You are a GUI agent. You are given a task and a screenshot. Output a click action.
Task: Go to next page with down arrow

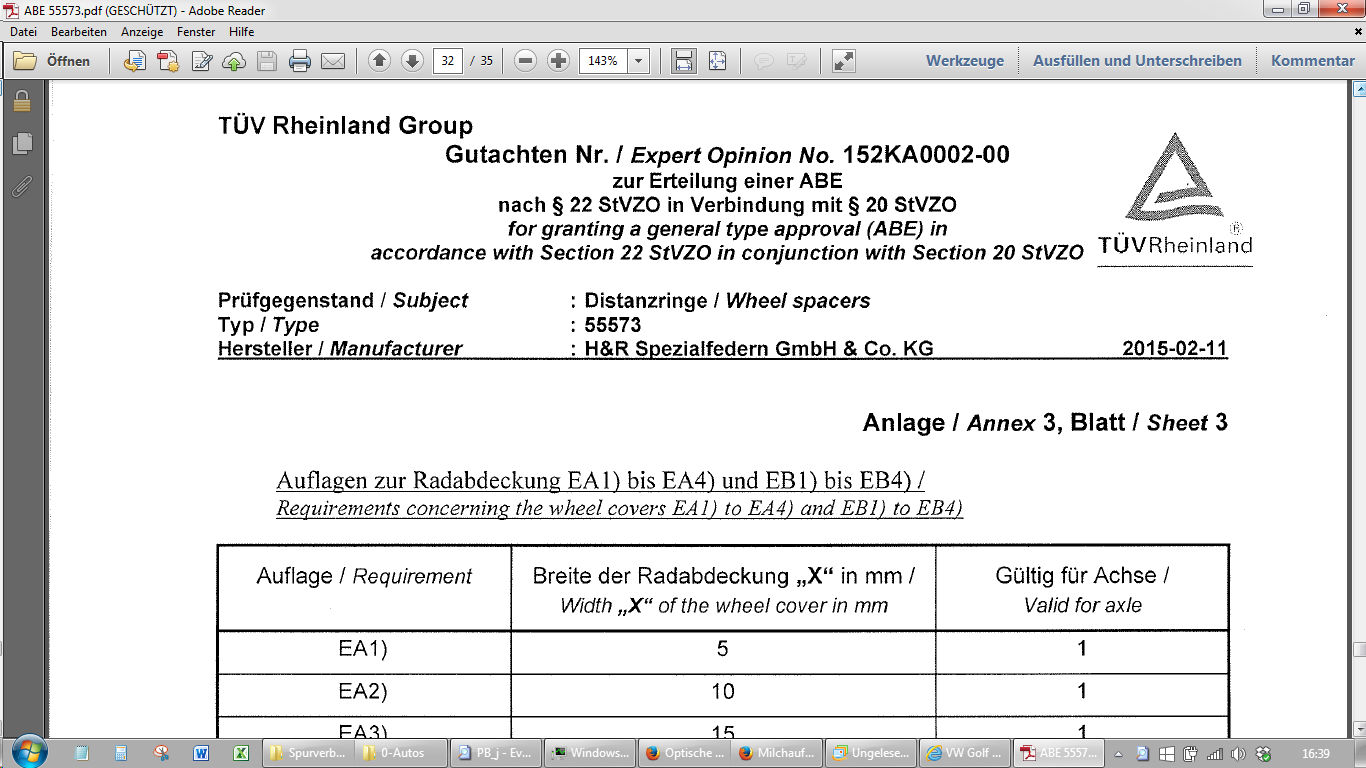[412, 61]
